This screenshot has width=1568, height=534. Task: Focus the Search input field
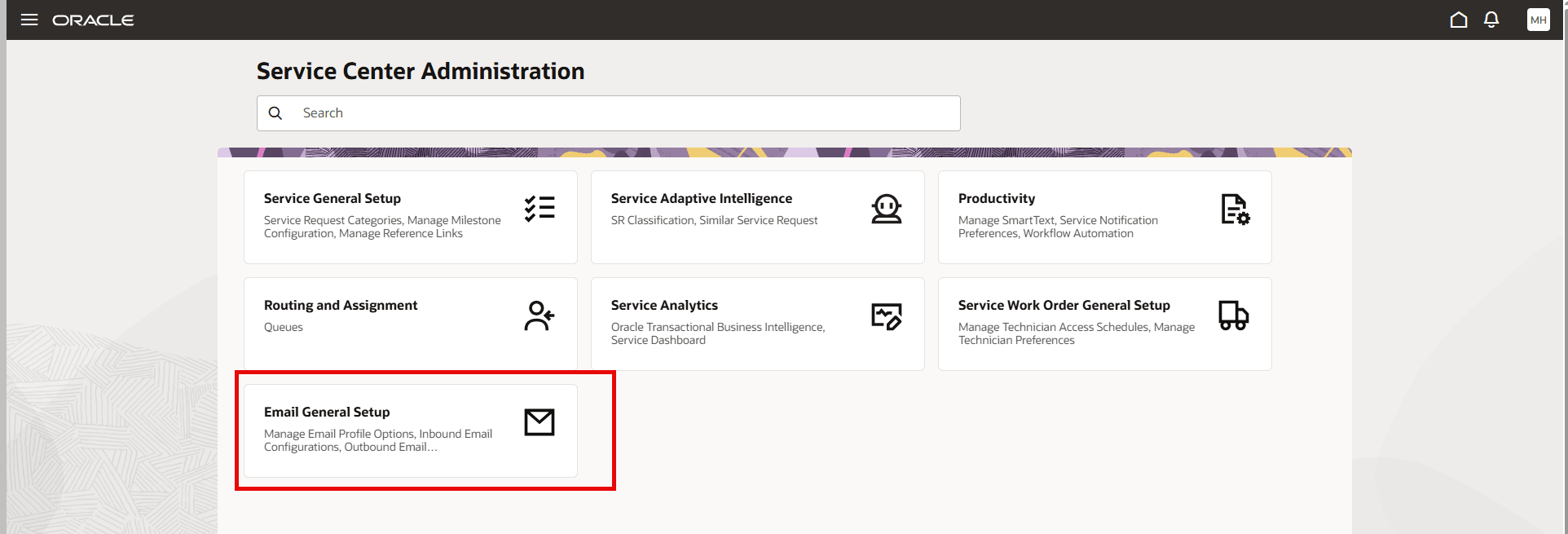point(619,113)
